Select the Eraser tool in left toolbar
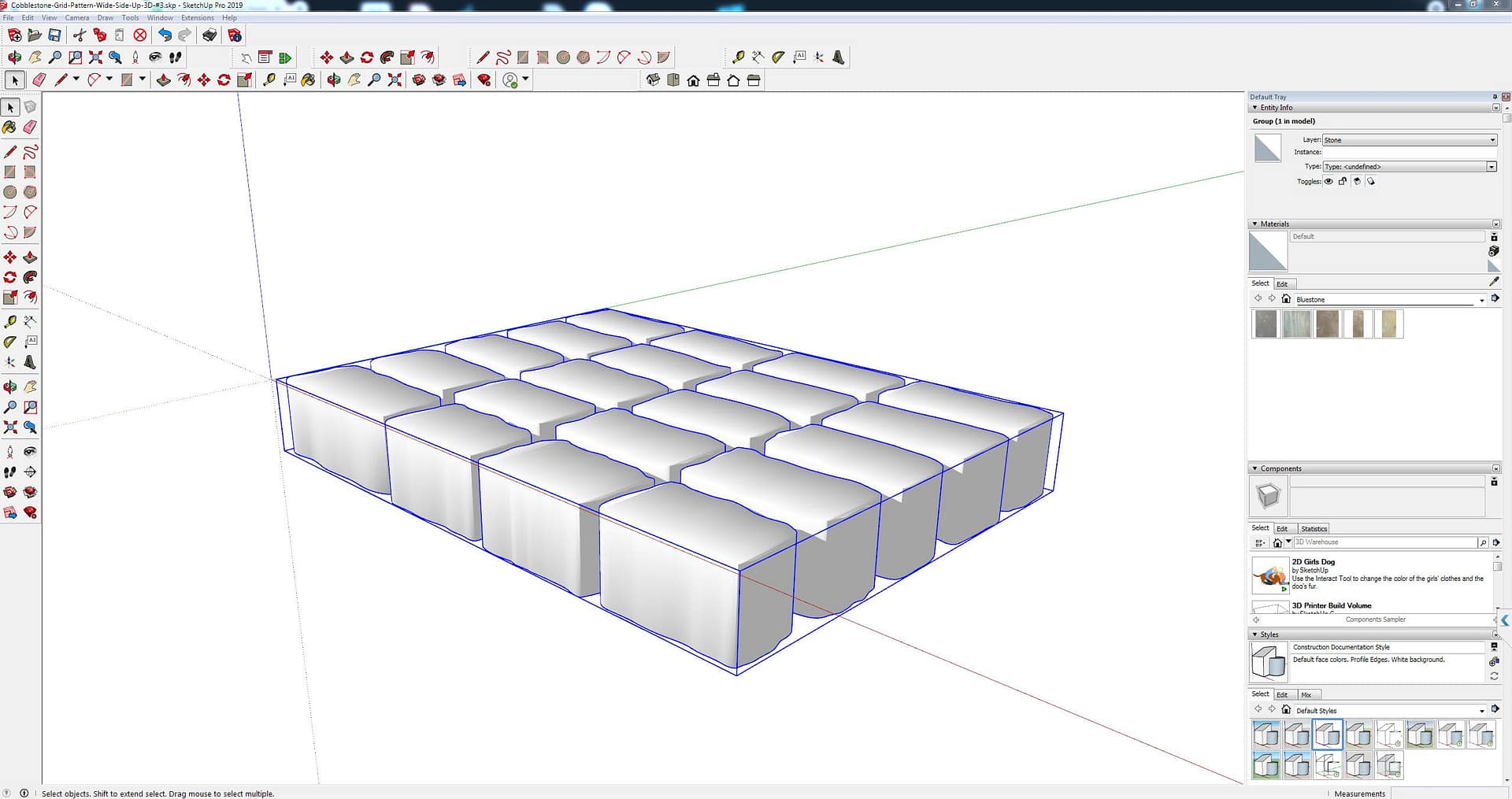This screenshot has height=799, width=1512. (30, 128)
